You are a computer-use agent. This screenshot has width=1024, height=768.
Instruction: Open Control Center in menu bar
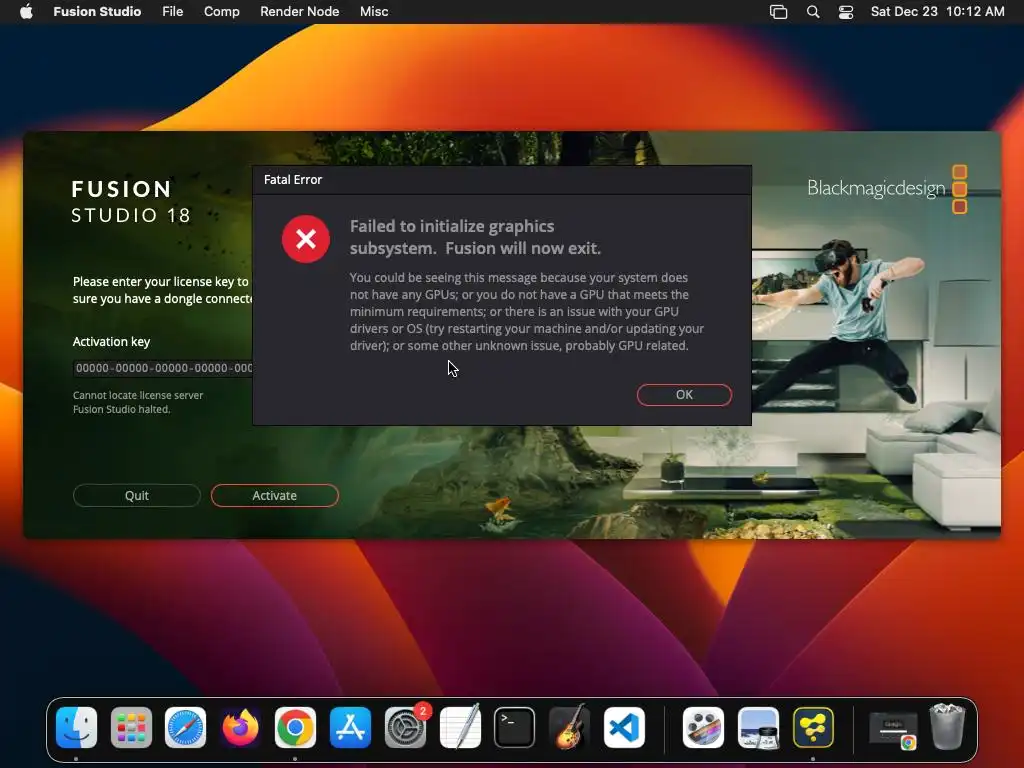pyautogui.click(x=846, y=11)
